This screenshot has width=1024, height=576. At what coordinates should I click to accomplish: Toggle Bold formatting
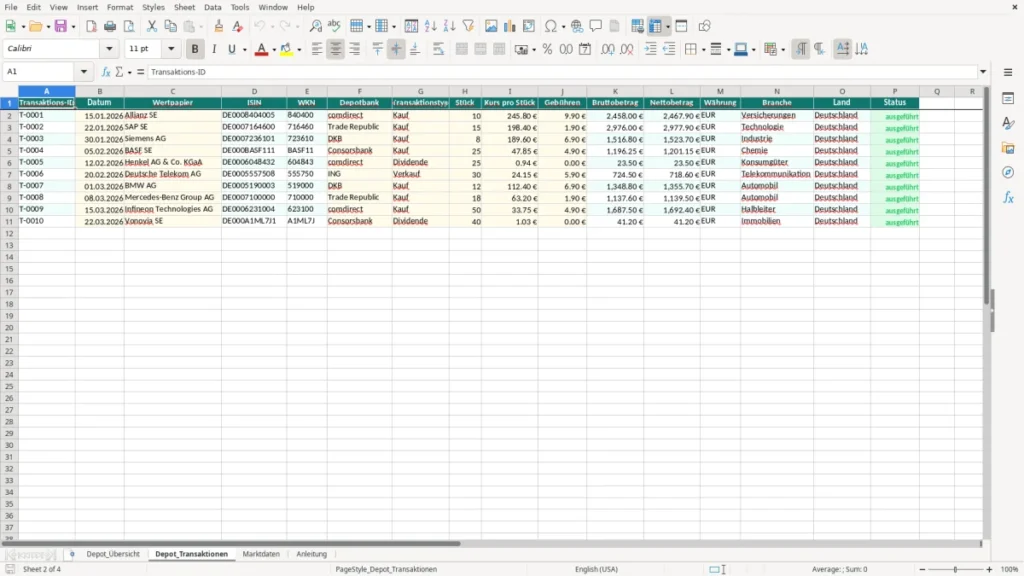195,49
